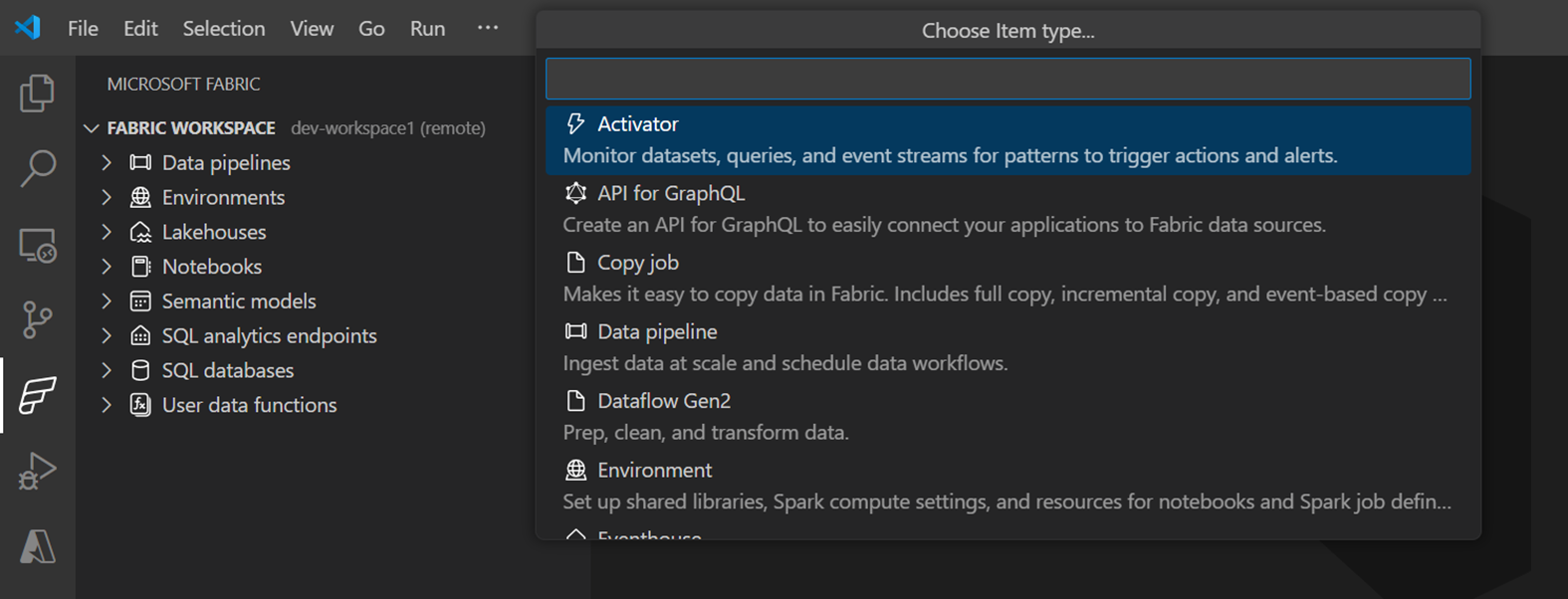Expand the Environments node

pos(107,197)
